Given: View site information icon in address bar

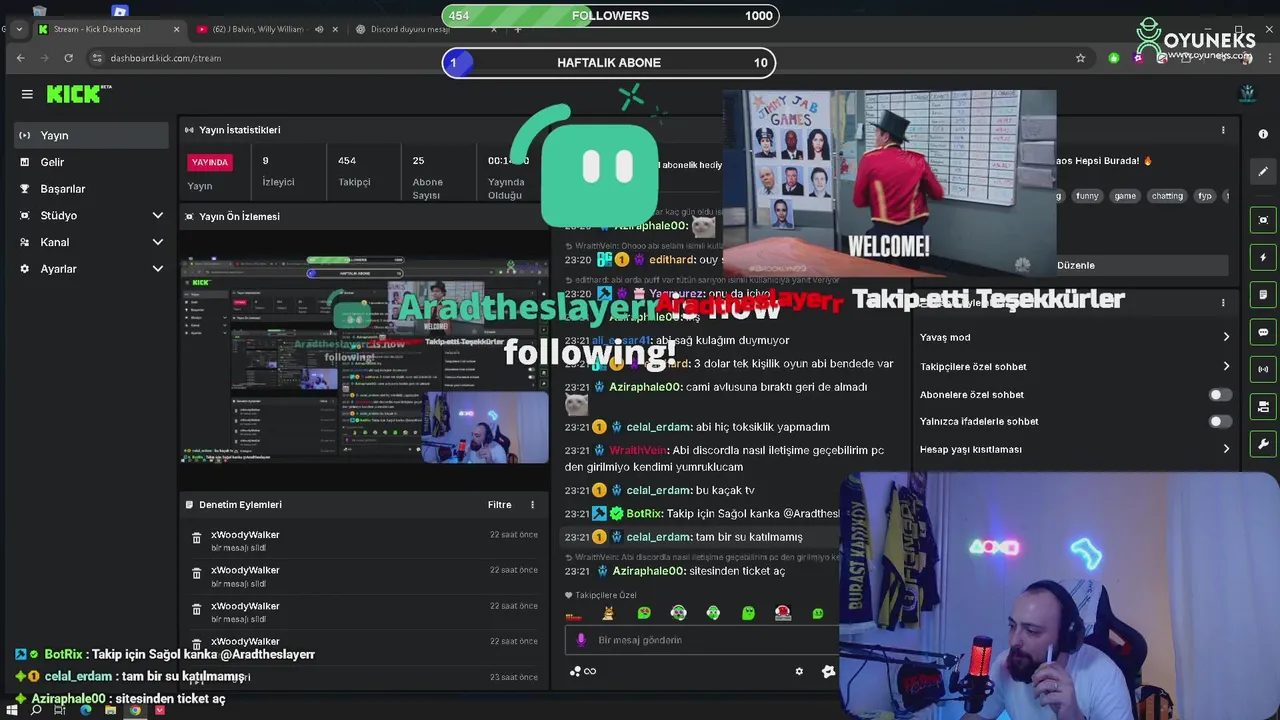Looking at the screenshot, I should 97,58.
